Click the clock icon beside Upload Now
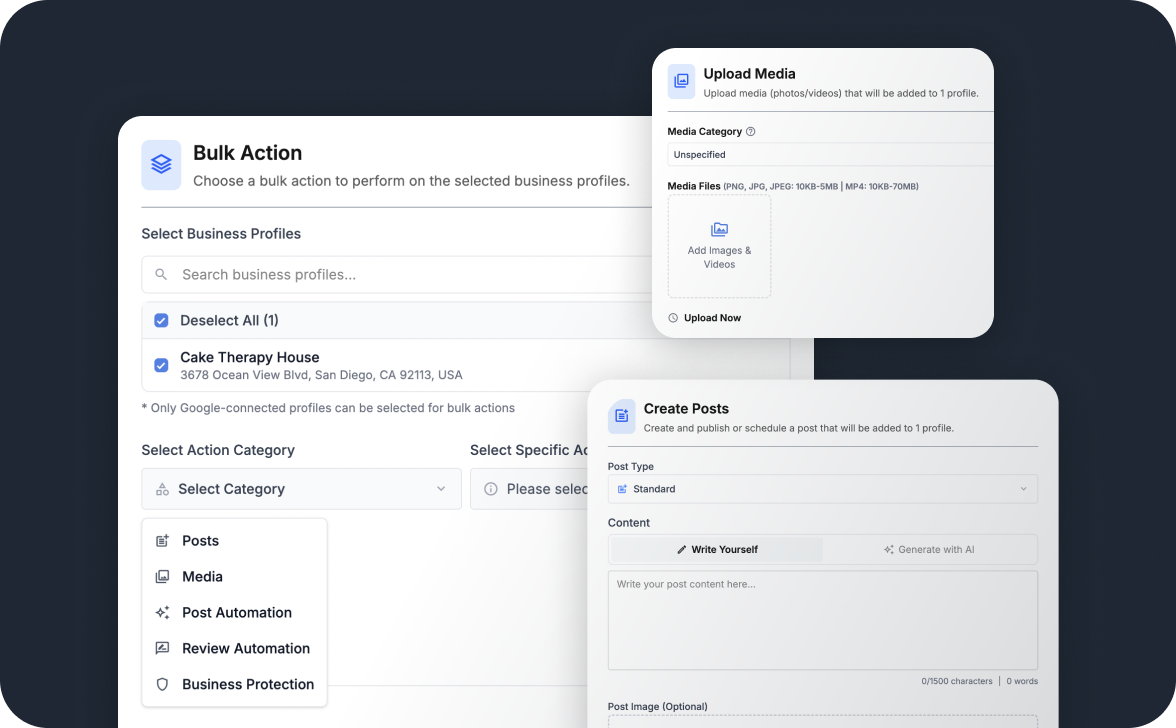The image size is (1176, 728). tap(673, 318)
